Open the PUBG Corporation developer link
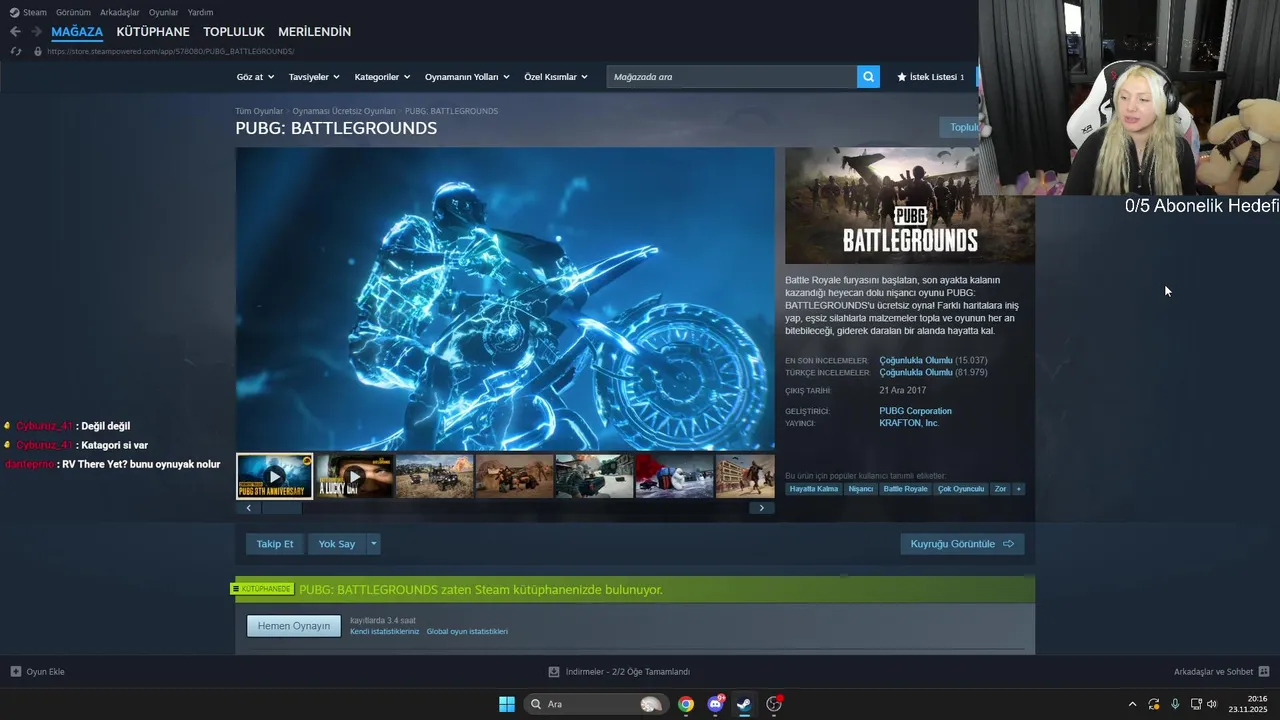Viewport: 1280px width, 720px height. click(x=915, y=411)
